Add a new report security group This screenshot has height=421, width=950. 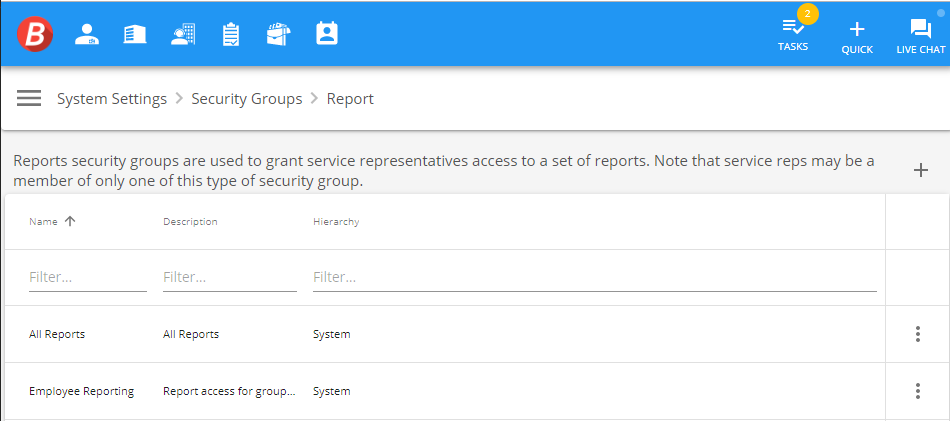coord(920,170)
